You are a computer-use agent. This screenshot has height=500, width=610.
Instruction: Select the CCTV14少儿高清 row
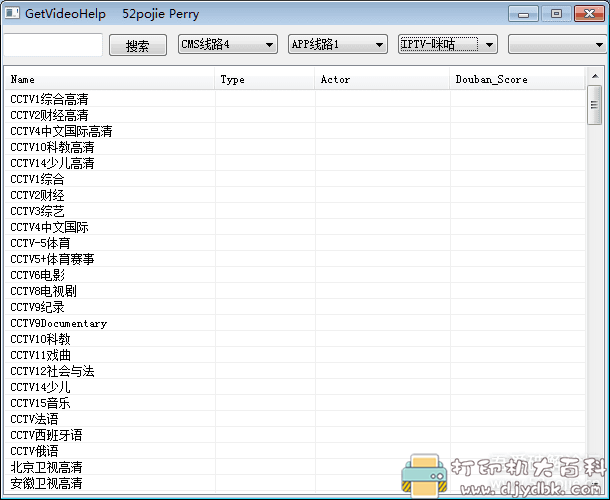click(295, 163)
